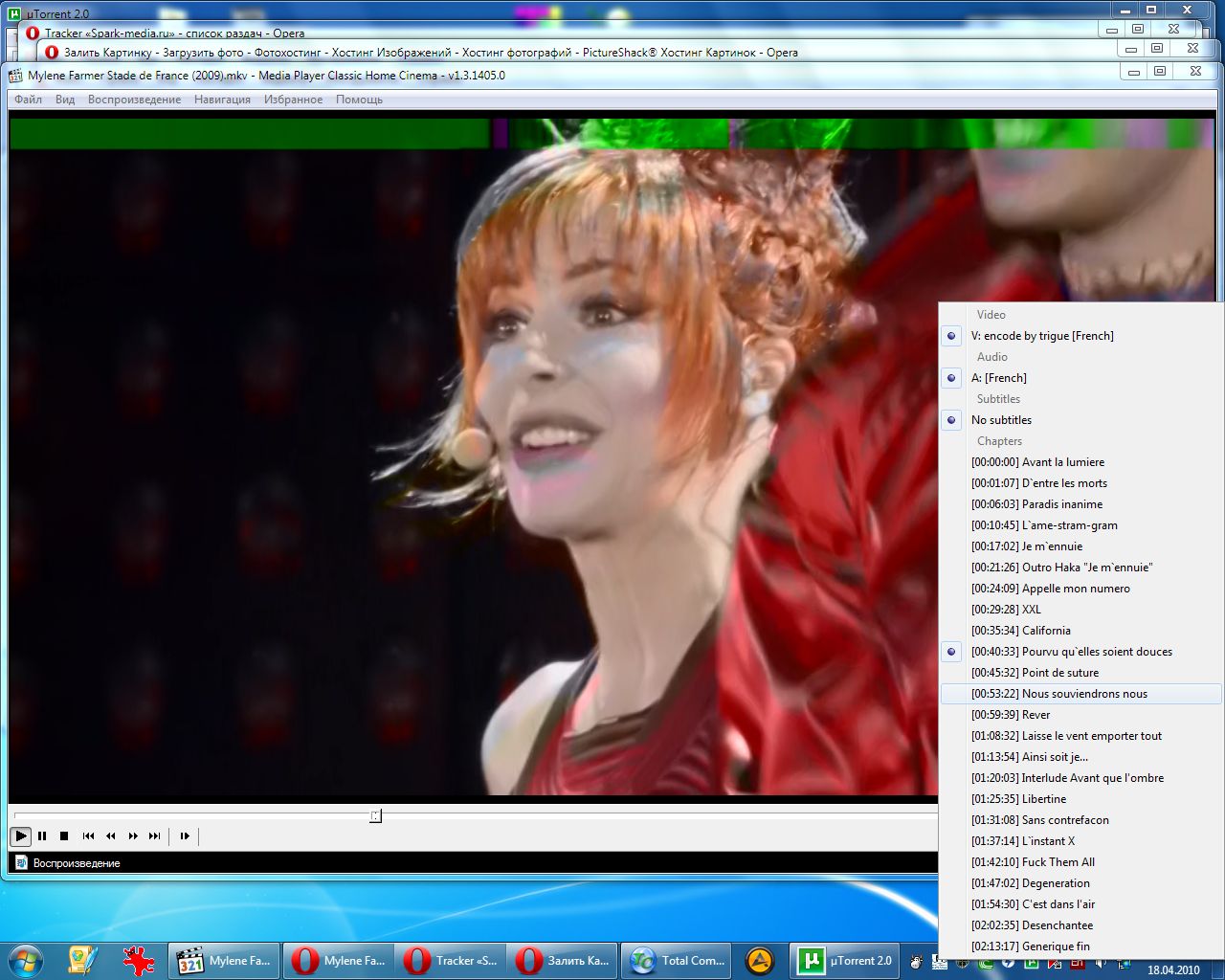Image resolution: width=1225 pixels, height=980 pixels.
Task: Jump to chapter 'Interlude Avant que l'ombre'
Action: point(1081,778)
